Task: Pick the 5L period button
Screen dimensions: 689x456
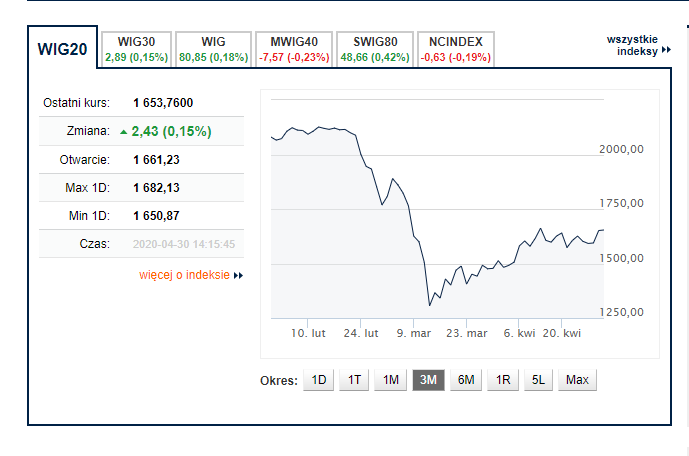Action: pyautogui.click(x=538, y=380)
